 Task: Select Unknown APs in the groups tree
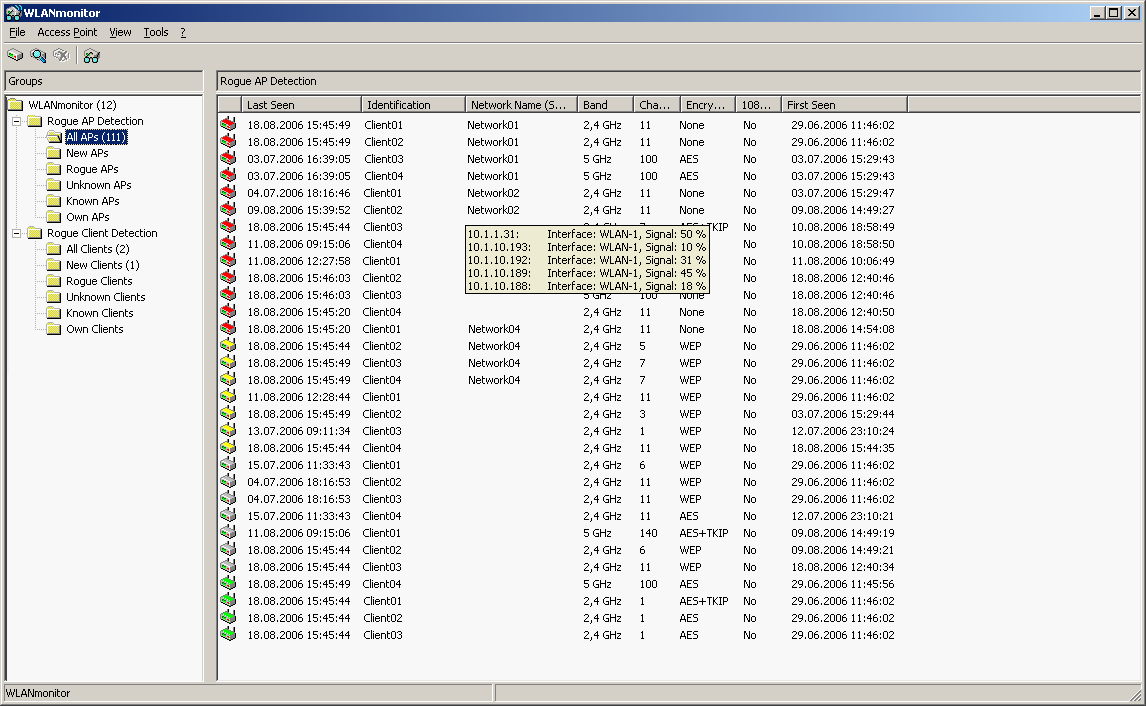coord(98,185)
